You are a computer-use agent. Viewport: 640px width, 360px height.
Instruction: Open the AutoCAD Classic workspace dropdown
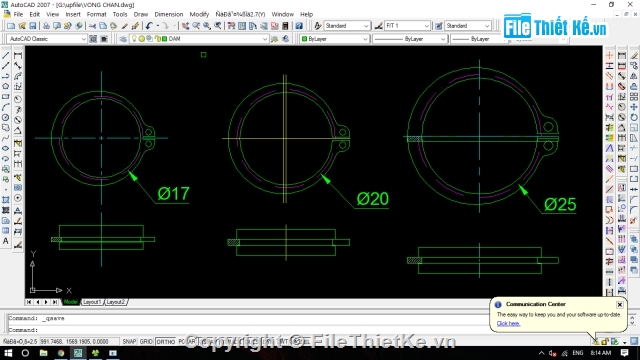[x=47, y=39]
